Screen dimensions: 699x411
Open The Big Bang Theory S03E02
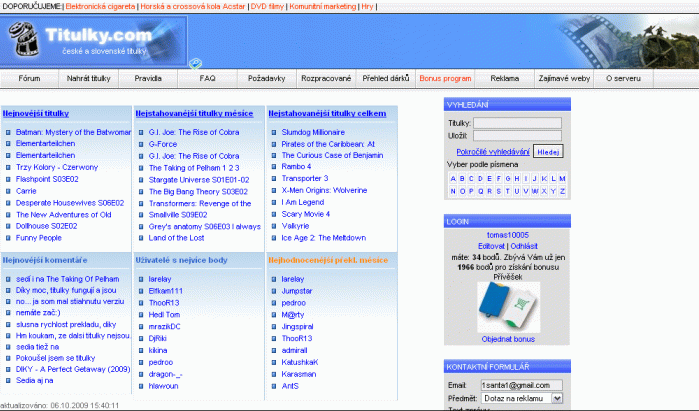(x=198, y=192)
